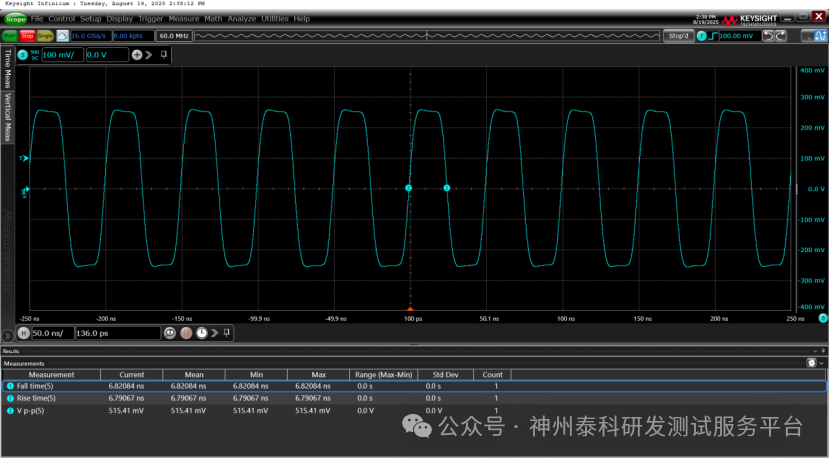Open the Display menu
The width and height of the screenshot is (830, 459).
coord(120,19)
